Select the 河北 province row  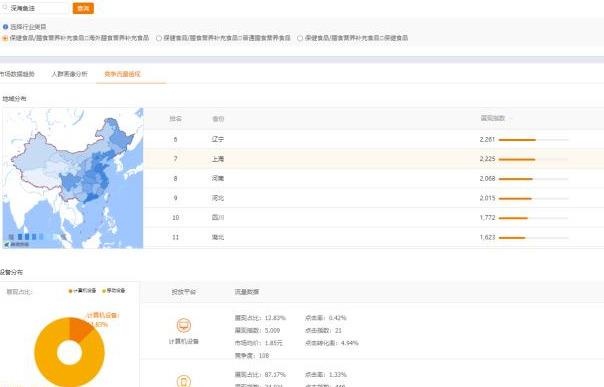(374, 198)
